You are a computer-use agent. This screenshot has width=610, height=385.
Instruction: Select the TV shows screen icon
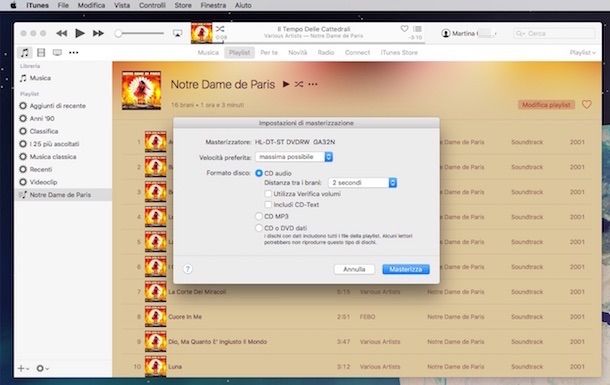point(57,52)
